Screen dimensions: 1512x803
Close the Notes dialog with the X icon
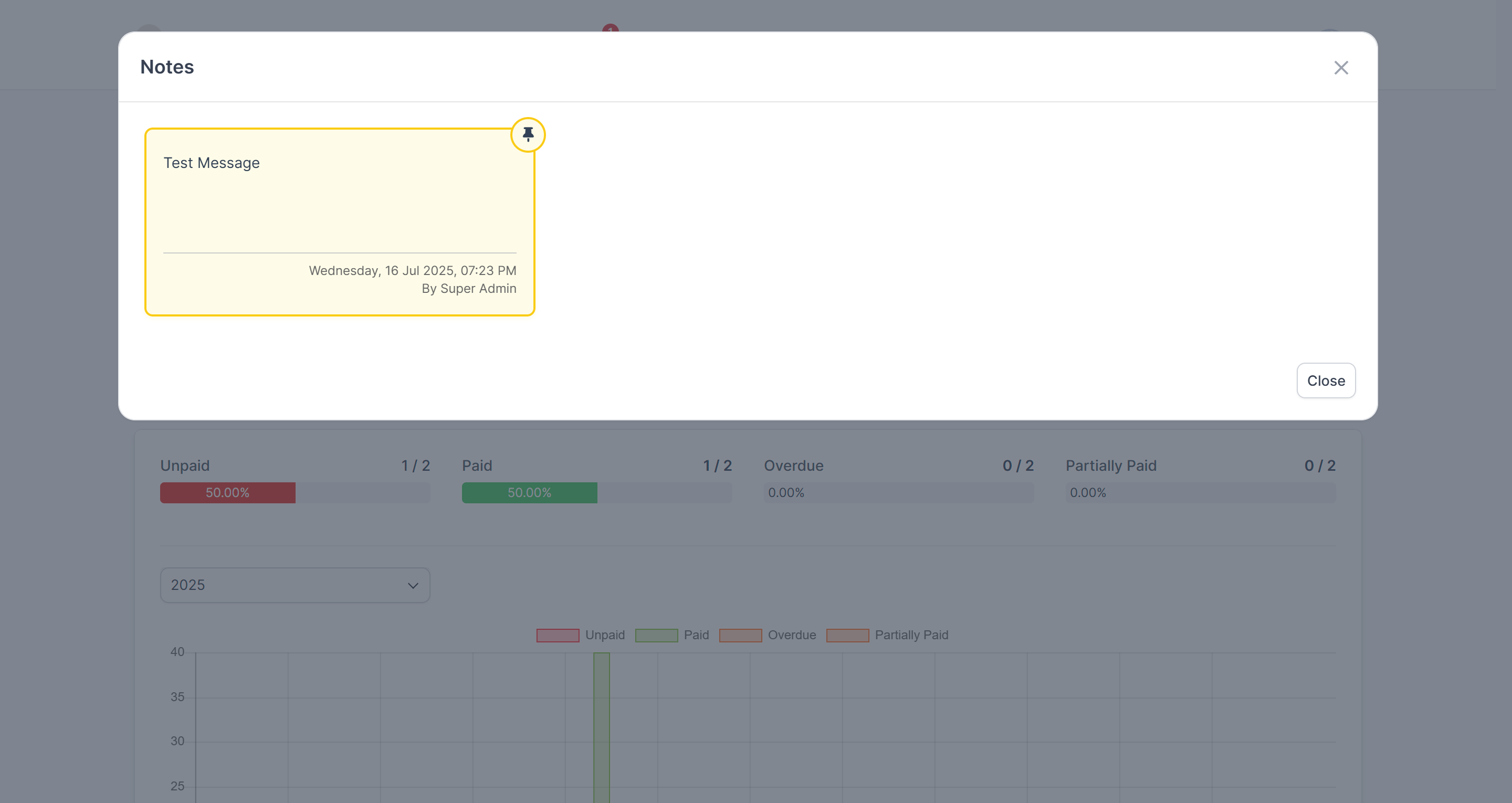pyautogui.click(x=1341, y=68)
